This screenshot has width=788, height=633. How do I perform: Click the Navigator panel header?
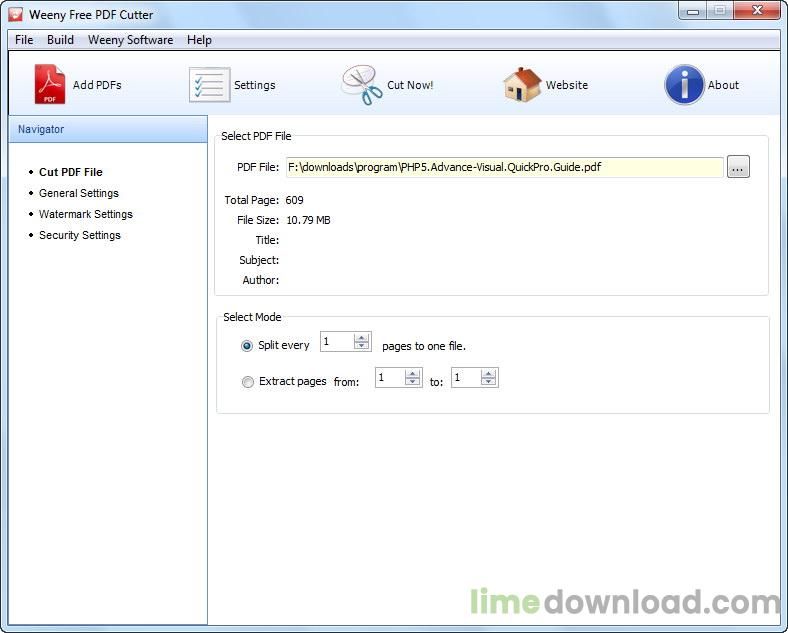[x=108, y=129]
